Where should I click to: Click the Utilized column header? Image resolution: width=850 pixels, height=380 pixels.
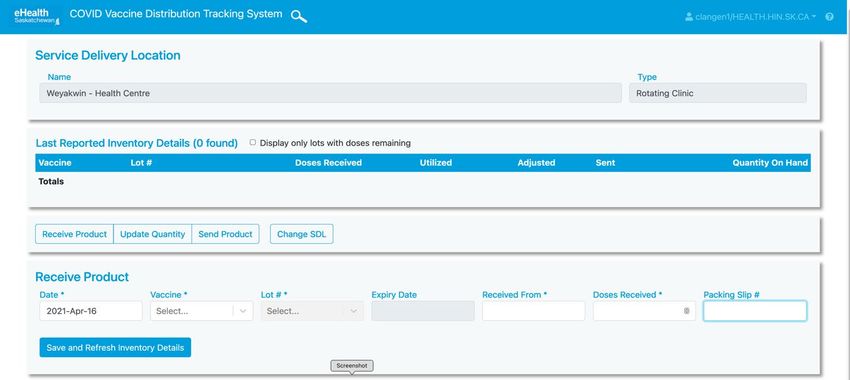[435, 163]
